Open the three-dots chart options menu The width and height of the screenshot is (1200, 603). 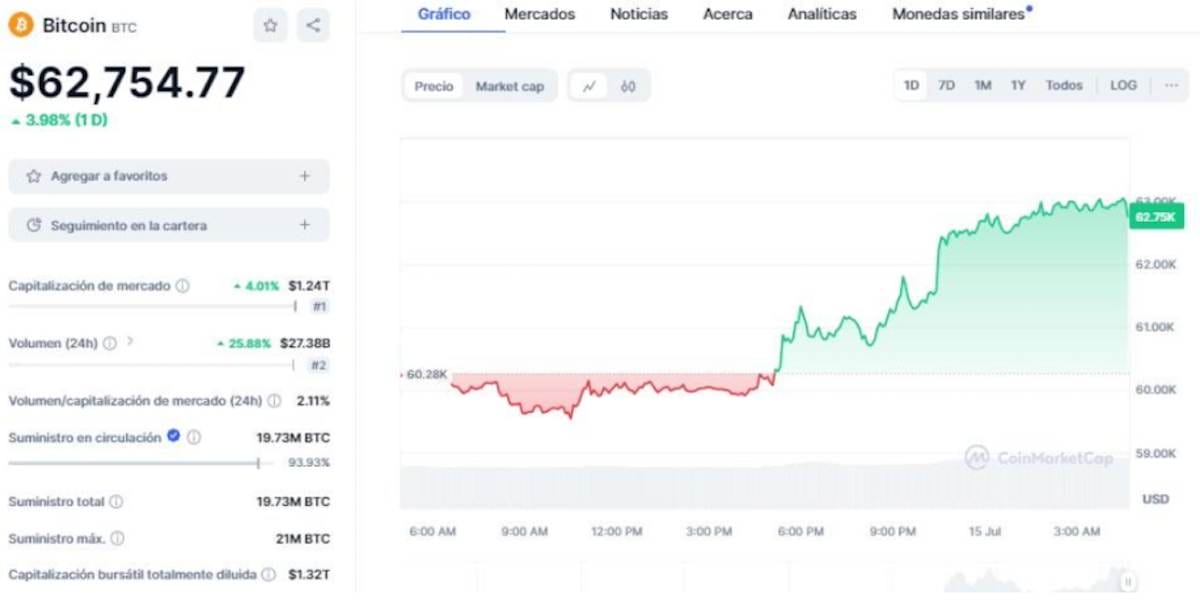point(1171,85)
